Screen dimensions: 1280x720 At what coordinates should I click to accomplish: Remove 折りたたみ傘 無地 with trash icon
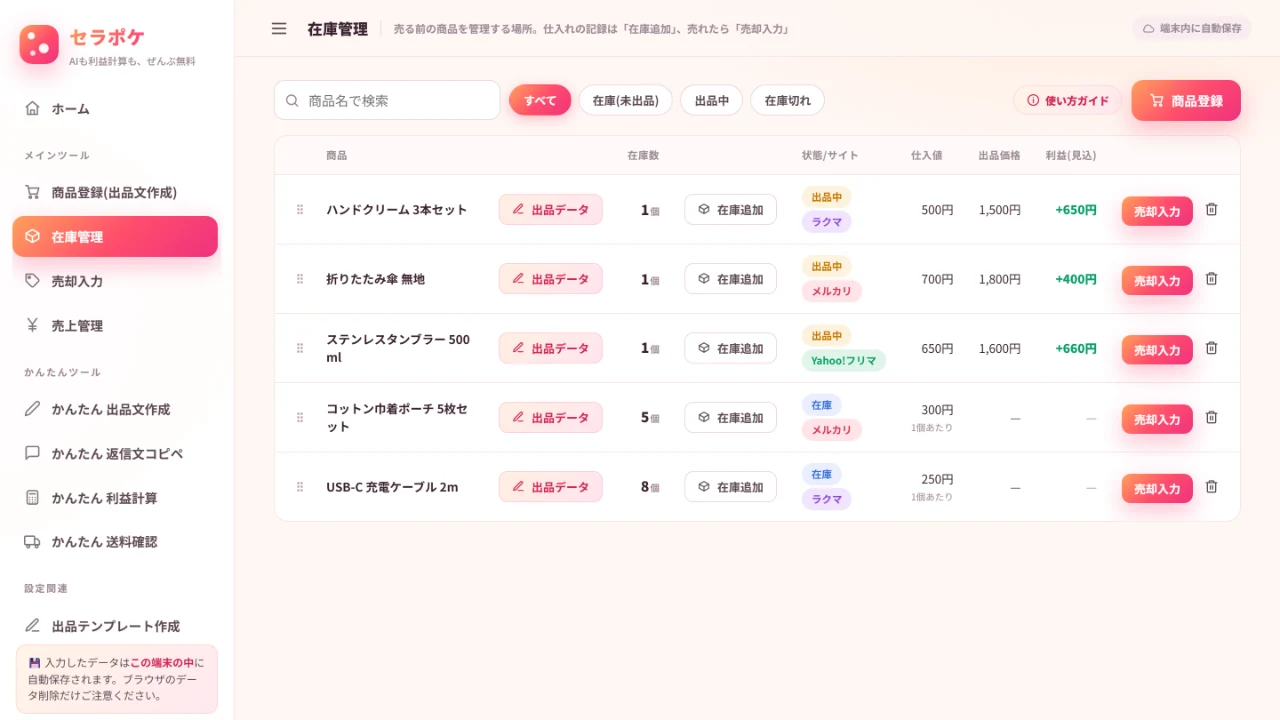tap(1211, 279)
